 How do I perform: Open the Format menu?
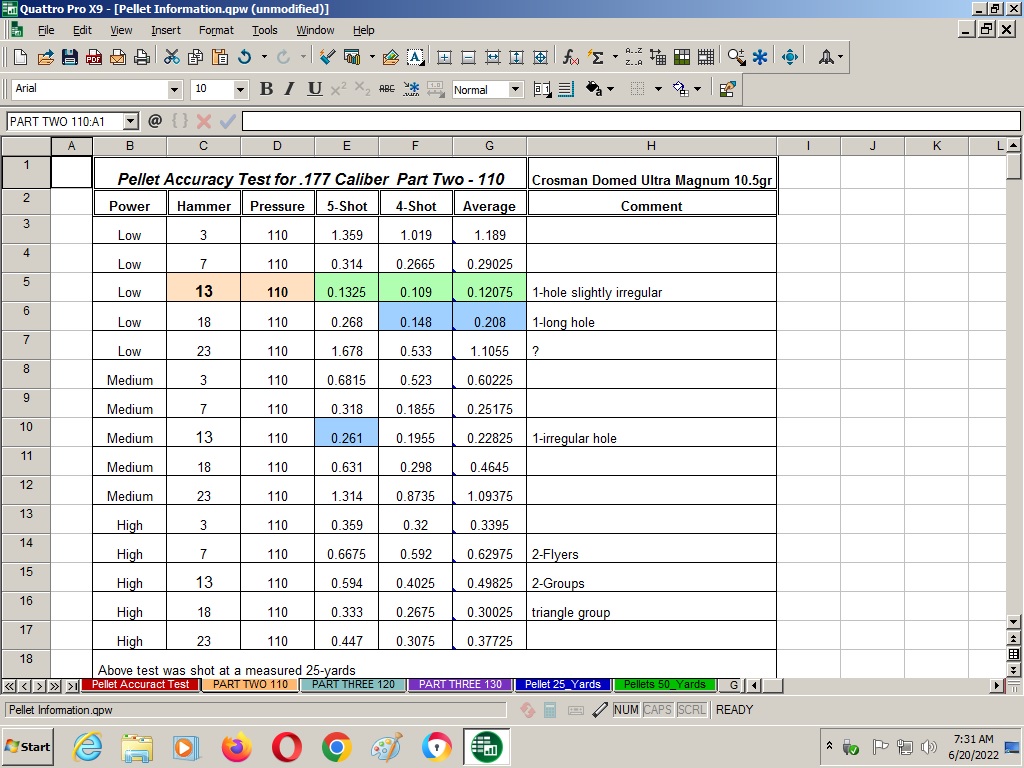click(216, 30)
